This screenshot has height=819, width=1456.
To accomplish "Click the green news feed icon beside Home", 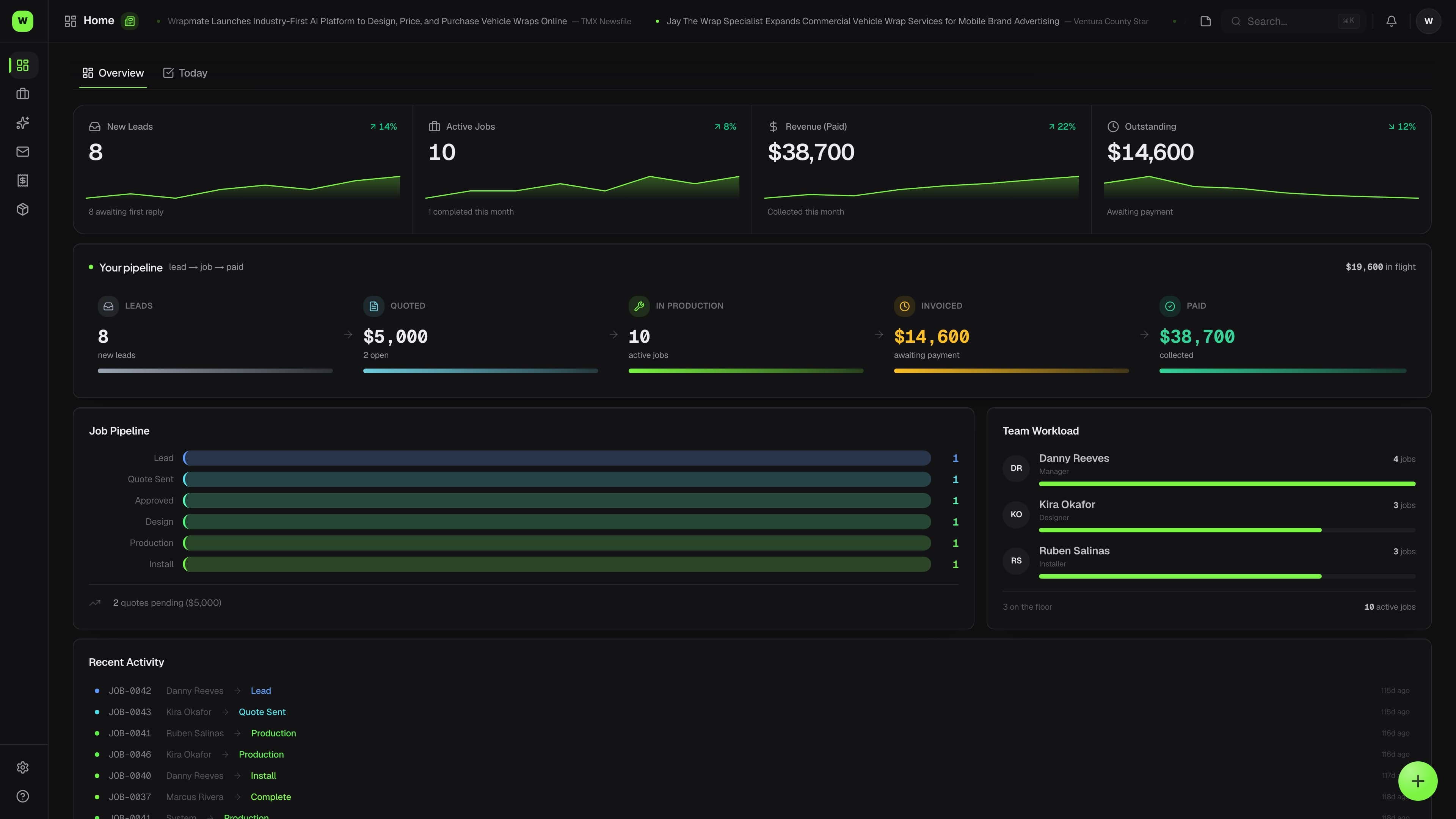I will 129,21.
